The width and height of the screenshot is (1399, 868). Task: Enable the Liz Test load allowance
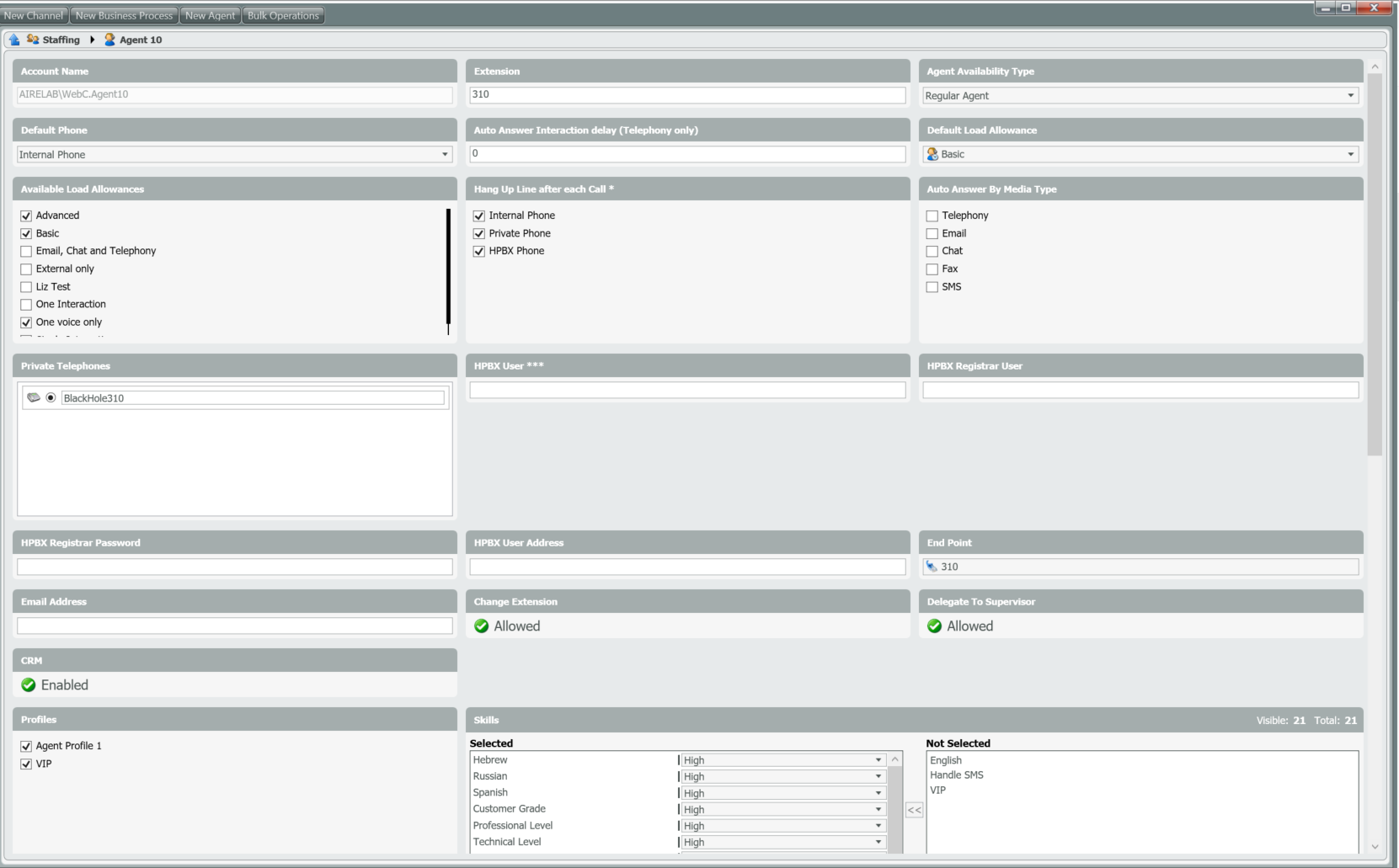[x=26, y=287]
